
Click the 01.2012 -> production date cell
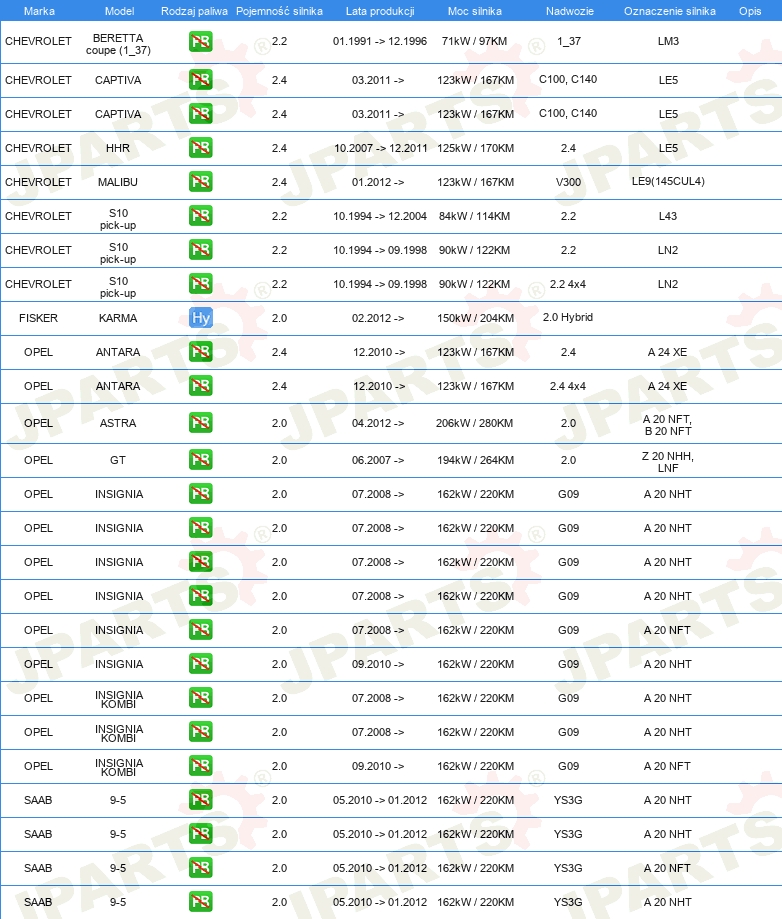click(x=378, y=182)
